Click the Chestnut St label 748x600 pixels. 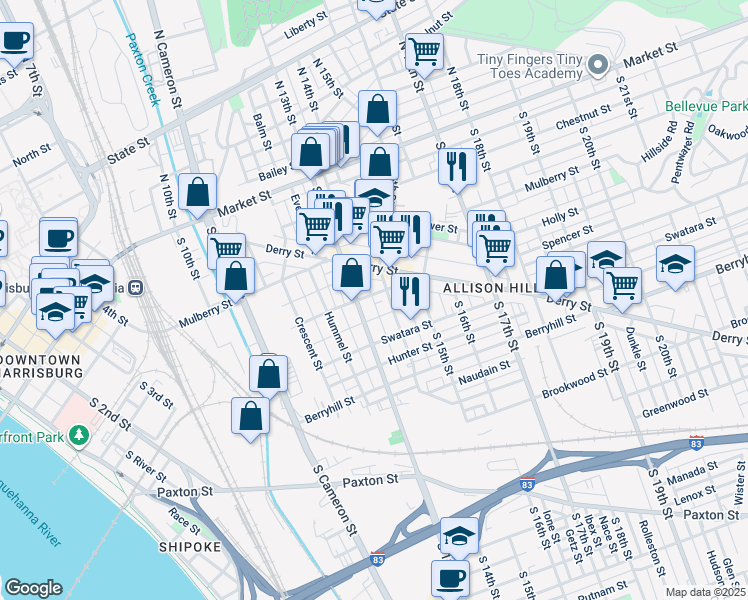click(x=583, y=117)
